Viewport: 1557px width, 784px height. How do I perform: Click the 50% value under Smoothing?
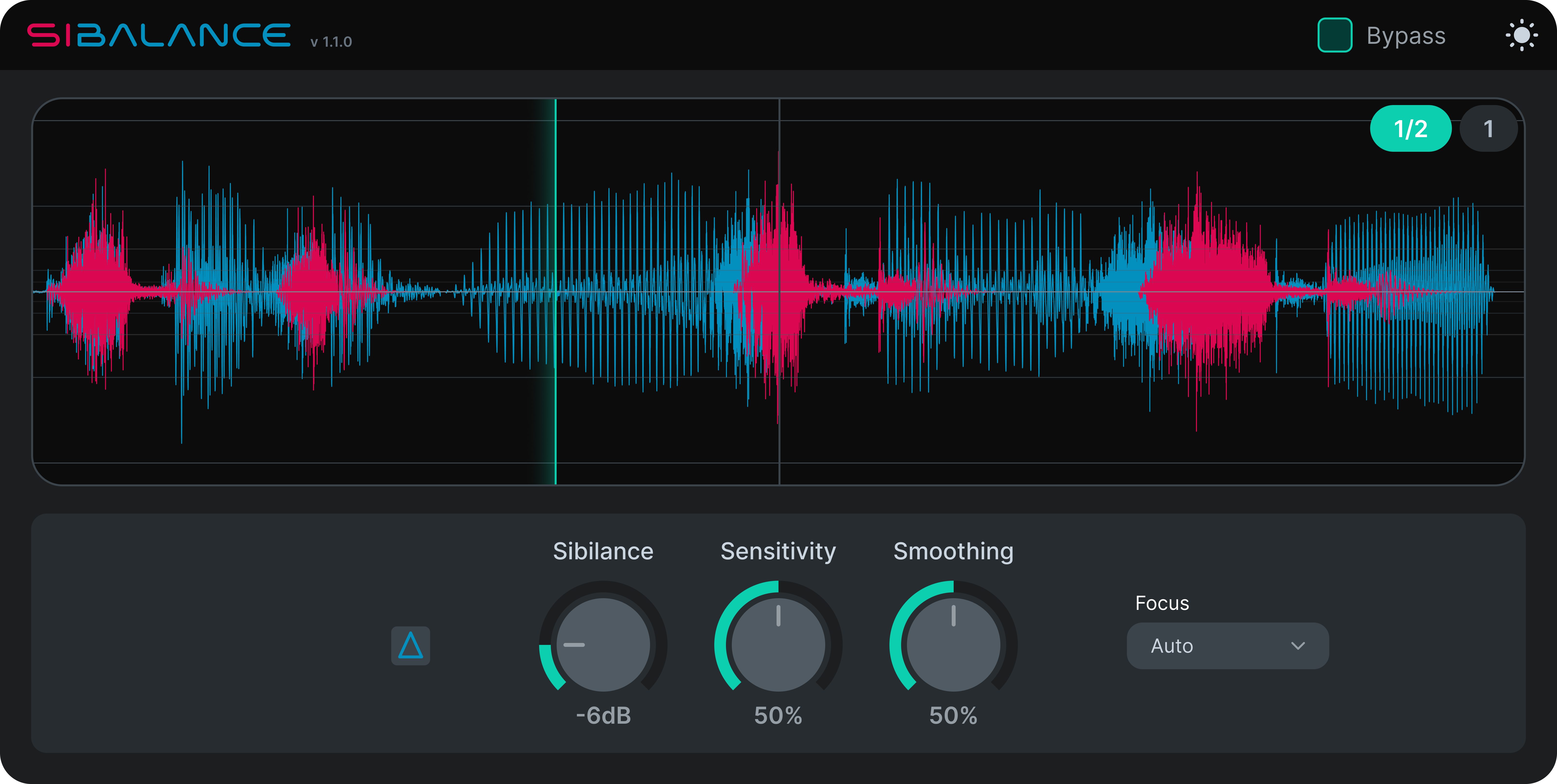(x=953, y=716)
